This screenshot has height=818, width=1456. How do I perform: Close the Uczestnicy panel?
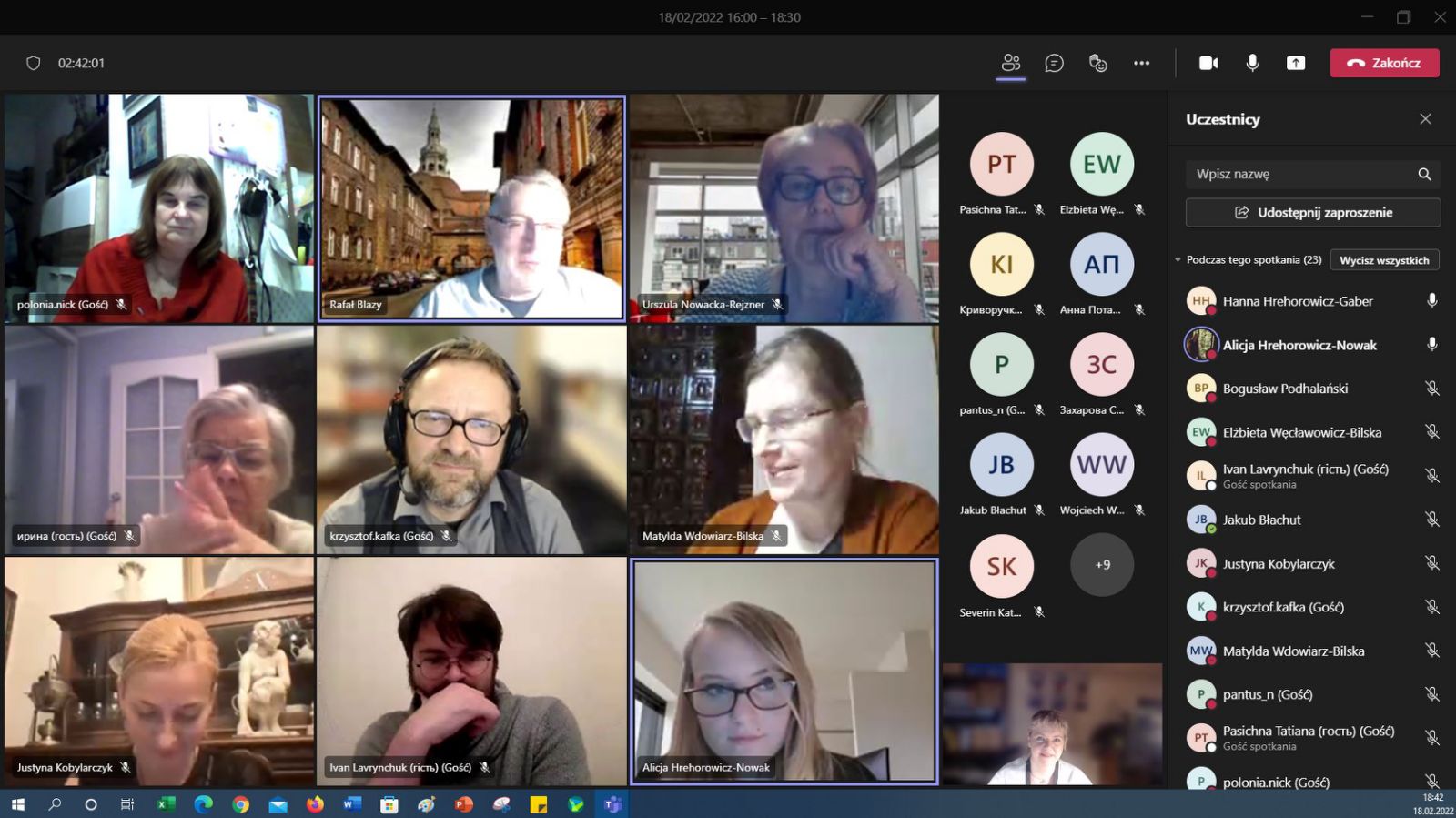[x=1425, y=119]
